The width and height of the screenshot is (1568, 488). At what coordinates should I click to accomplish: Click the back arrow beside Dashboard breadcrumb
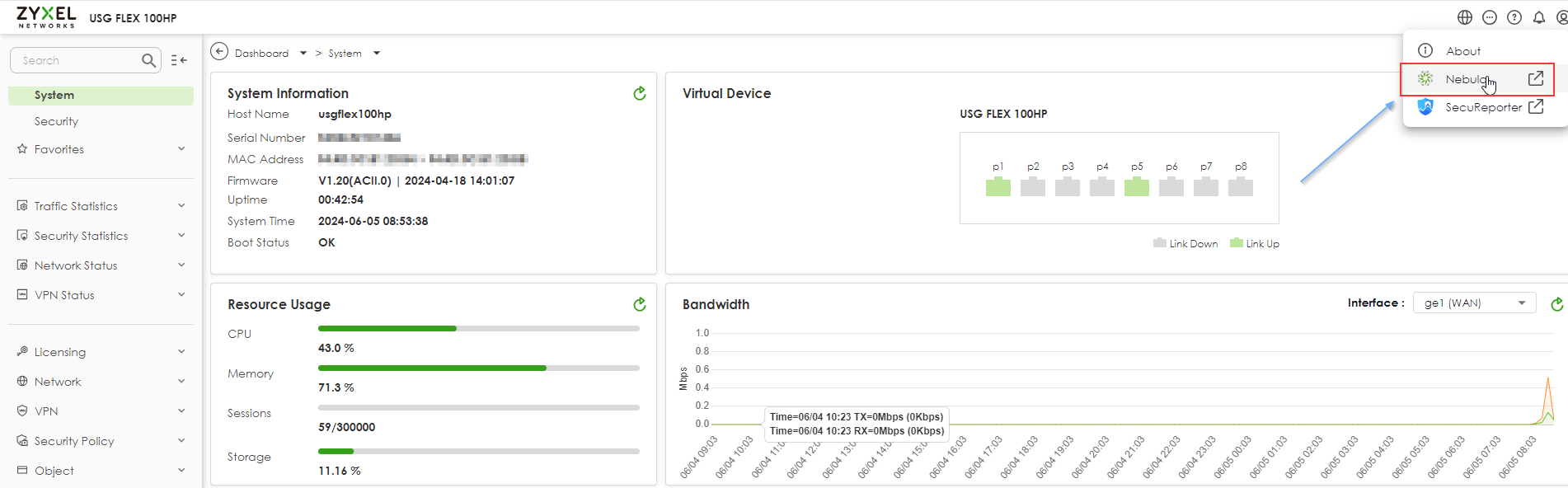pos(219,52)
